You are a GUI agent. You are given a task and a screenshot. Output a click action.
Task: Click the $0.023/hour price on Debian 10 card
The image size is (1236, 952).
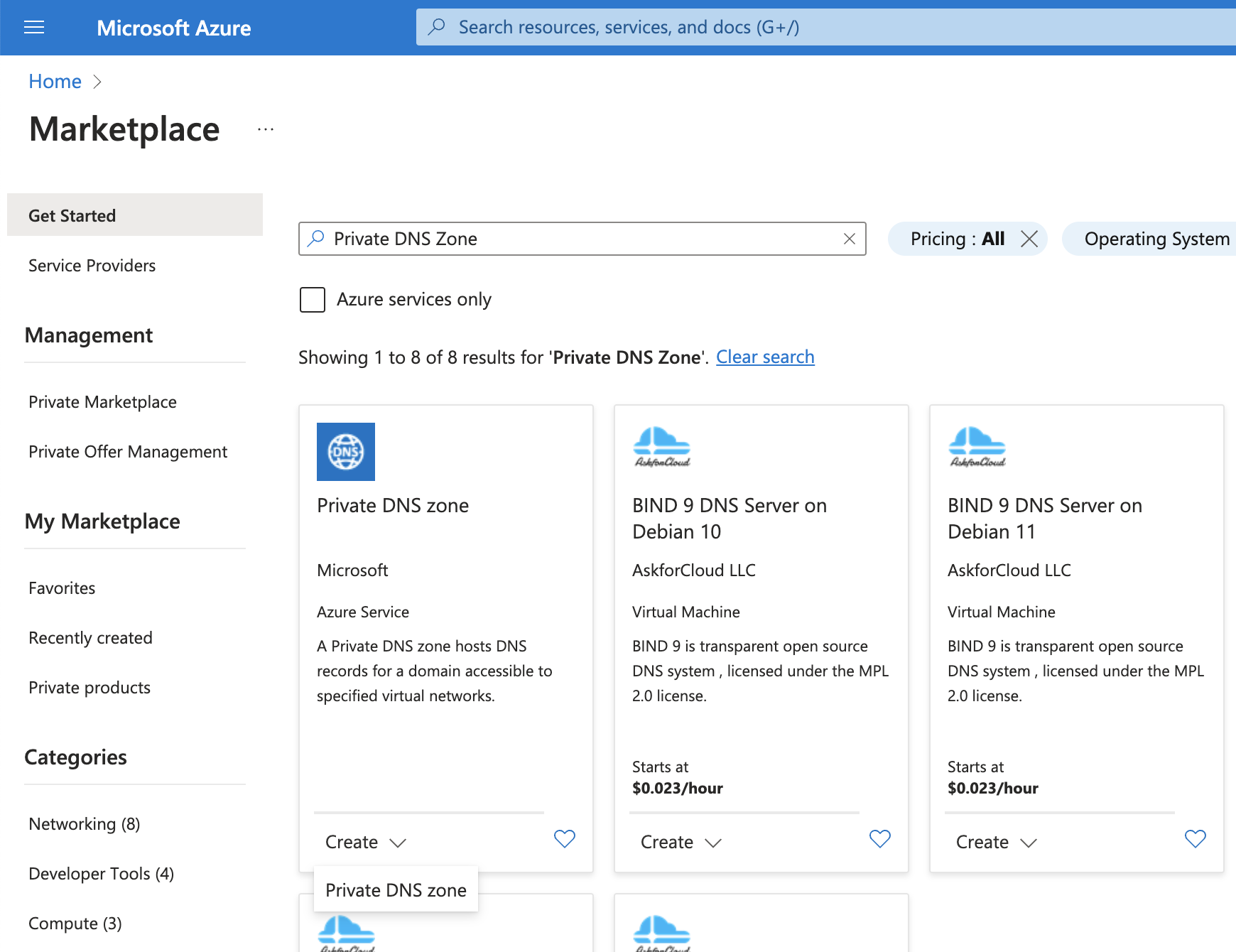(x=678, y=789)
